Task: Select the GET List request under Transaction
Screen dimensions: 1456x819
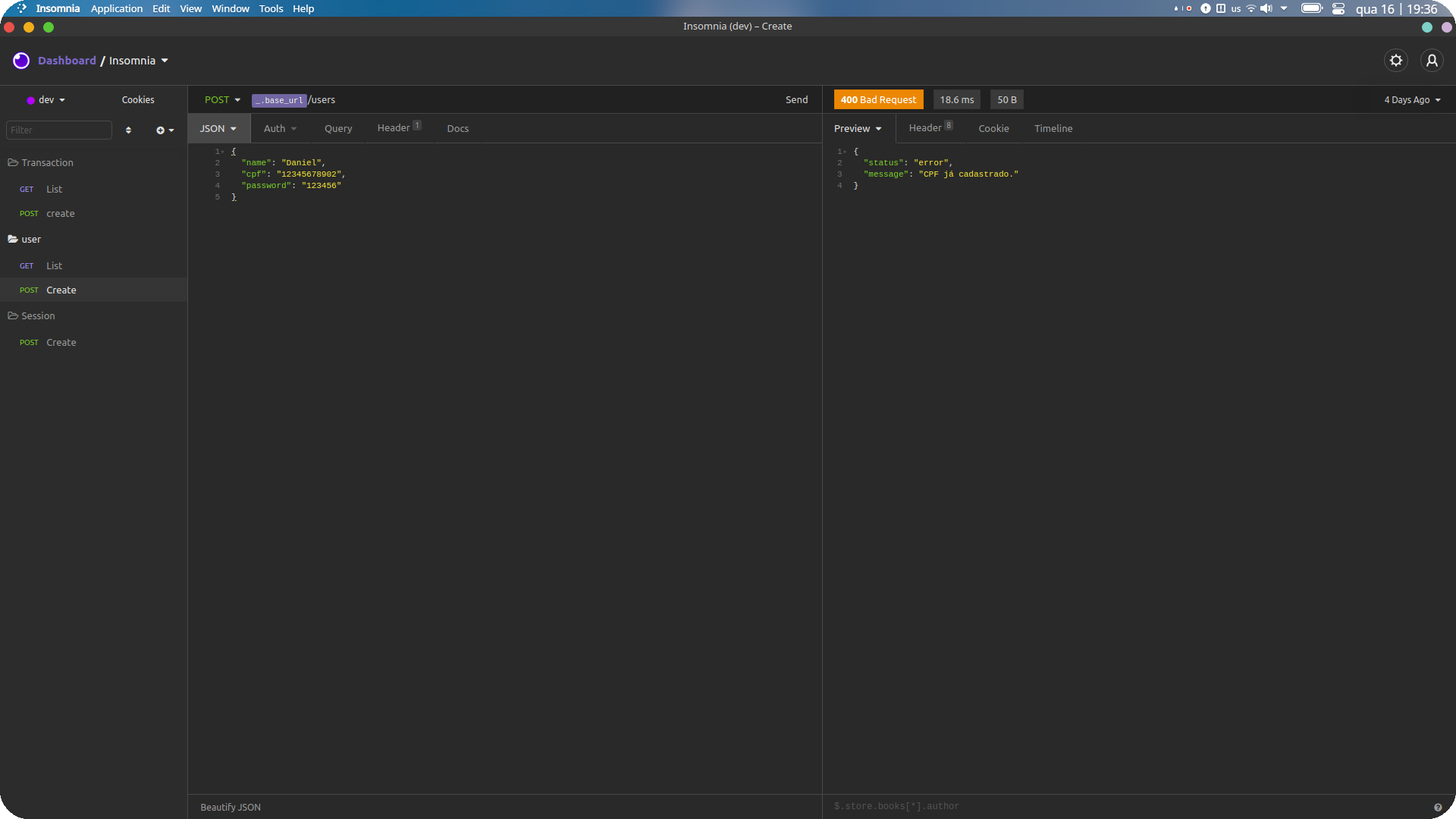Action: 54,189
